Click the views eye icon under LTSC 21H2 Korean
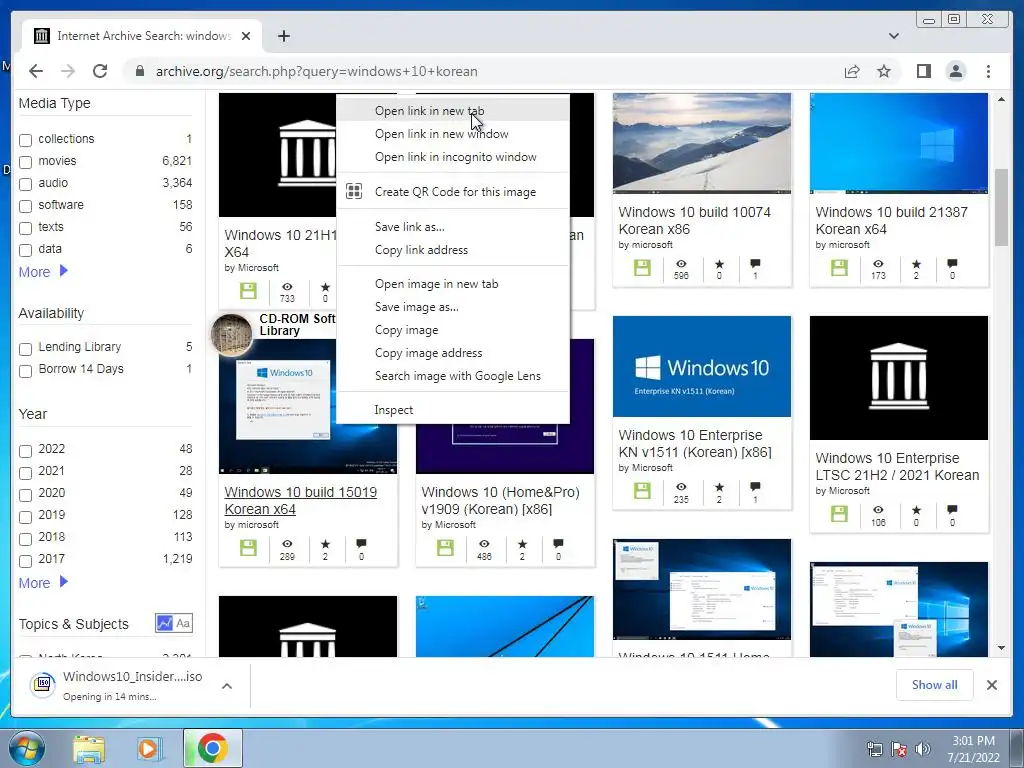 click(878, 509)
